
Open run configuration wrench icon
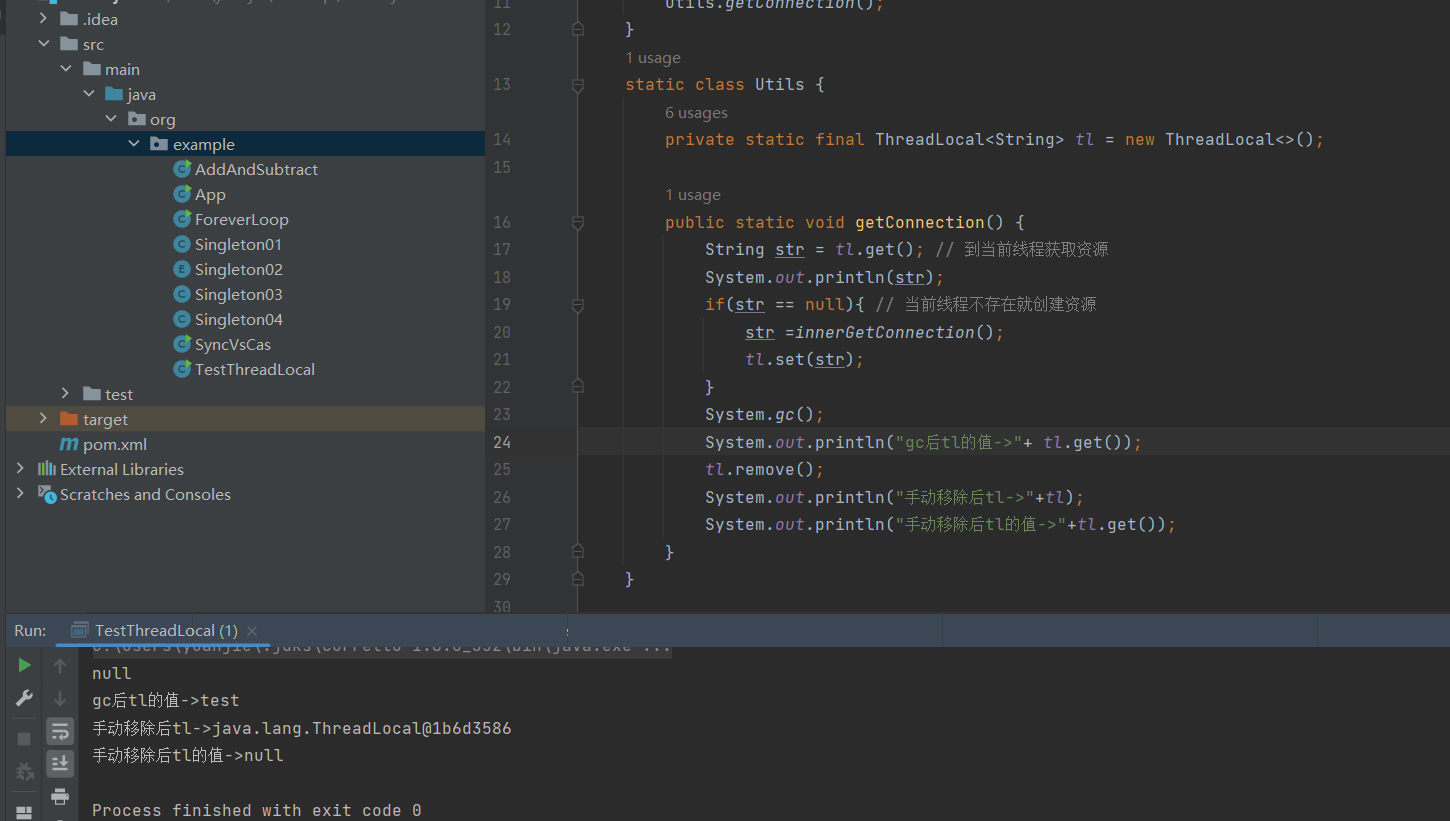pos(24,699)
